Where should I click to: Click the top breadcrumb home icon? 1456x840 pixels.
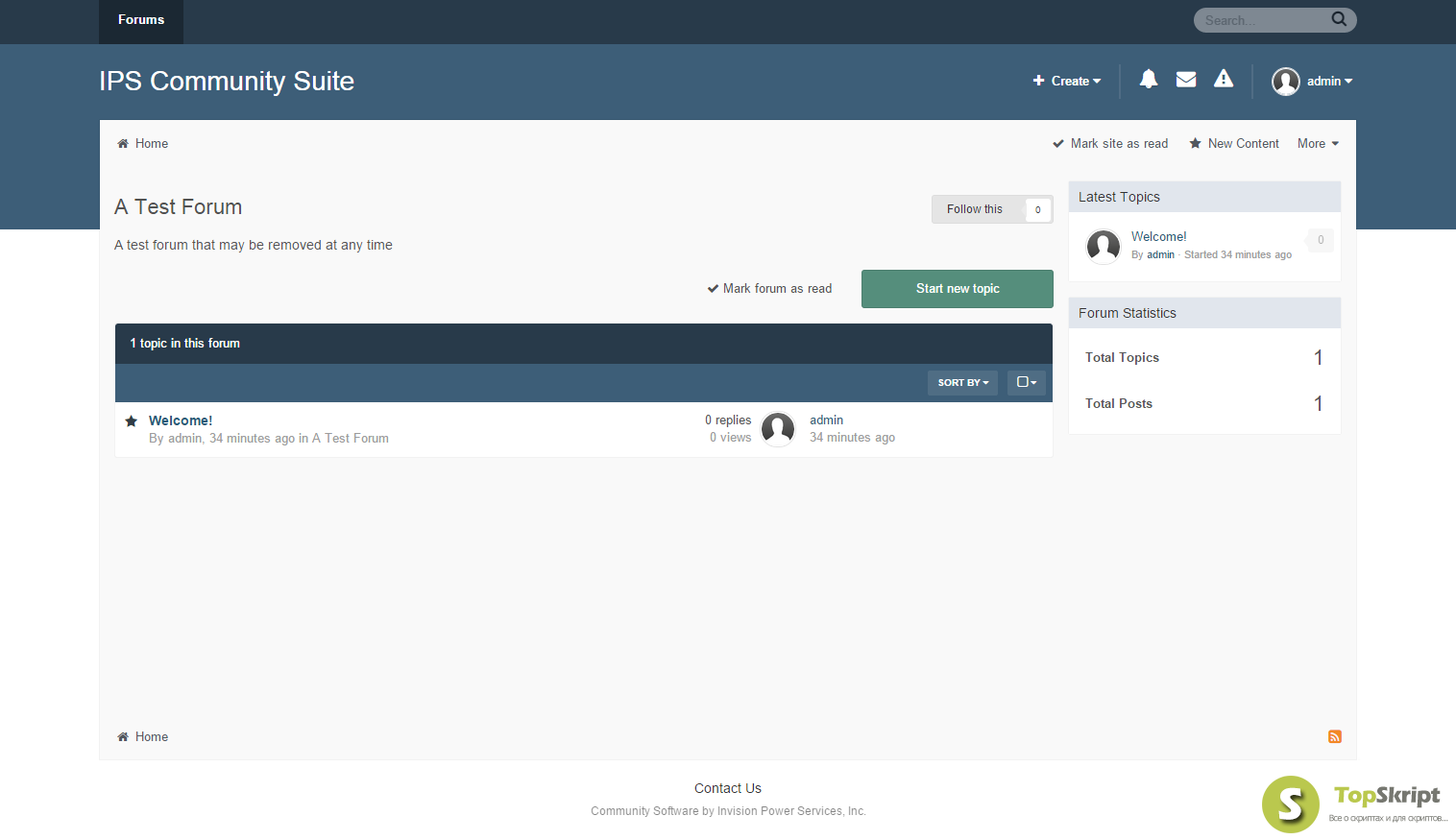click(123, 144)
